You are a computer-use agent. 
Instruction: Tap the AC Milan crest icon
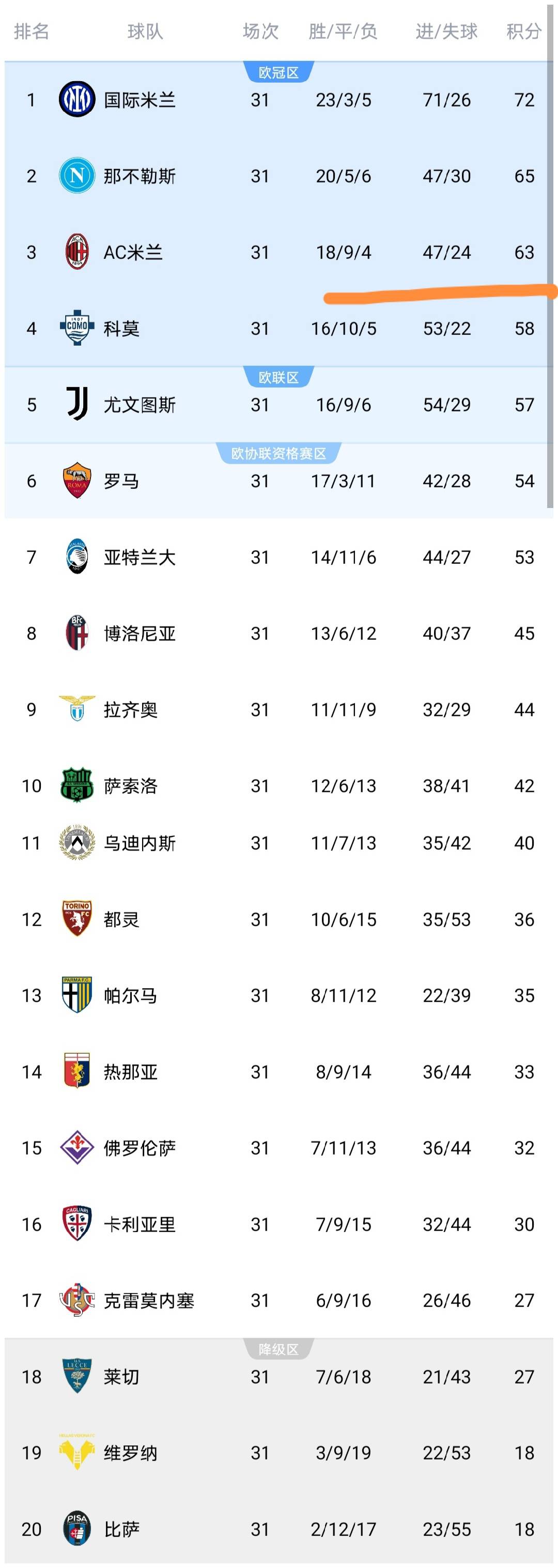76,252
